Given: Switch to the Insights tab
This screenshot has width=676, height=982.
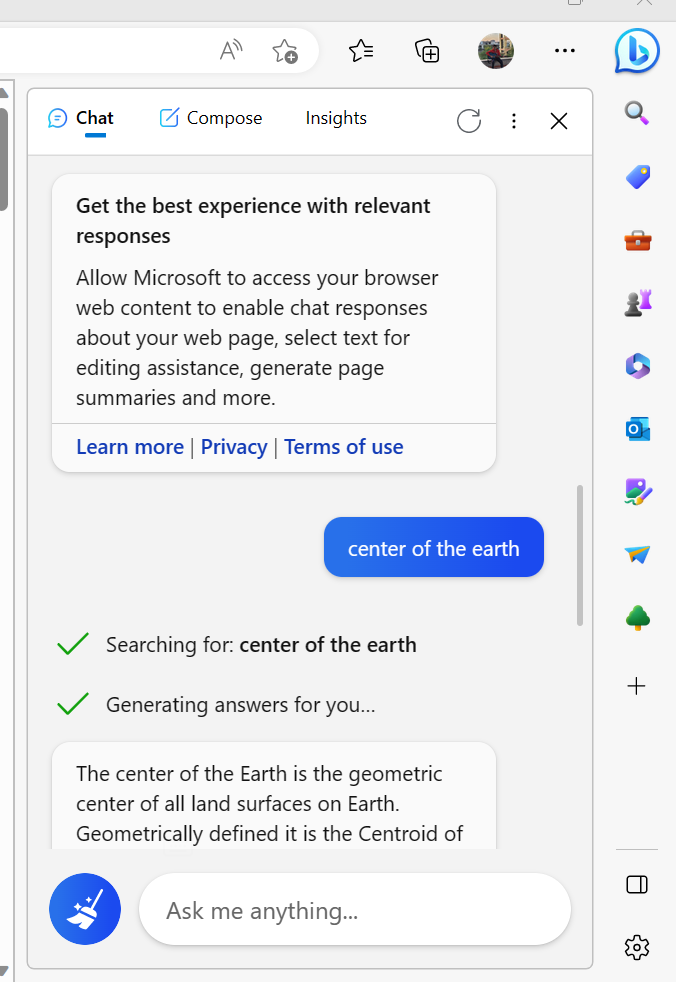Looking at the screenshot, I should coord(336,118).
